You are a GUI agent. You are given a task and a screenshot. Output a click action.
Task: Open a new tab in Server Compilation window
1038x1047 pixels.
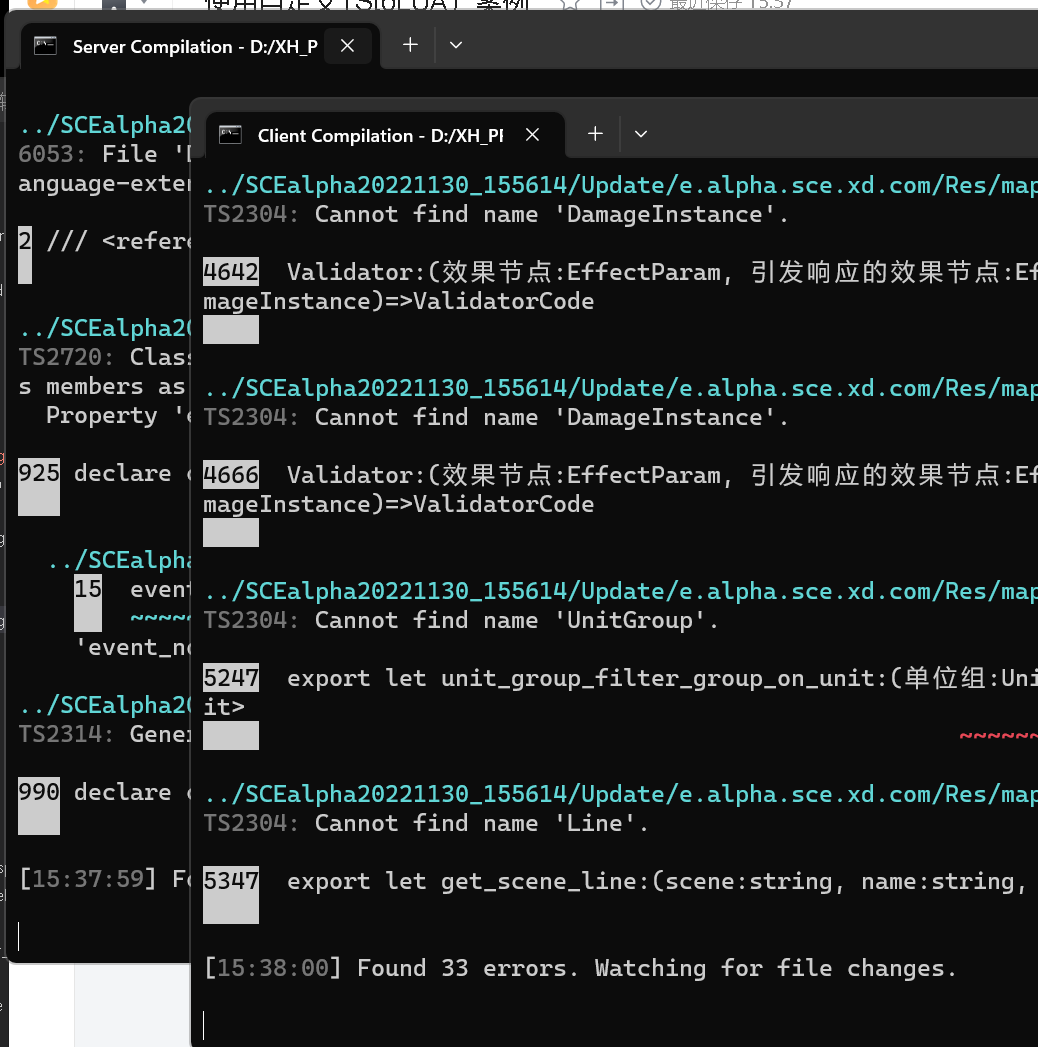click(x=410, y=45)
